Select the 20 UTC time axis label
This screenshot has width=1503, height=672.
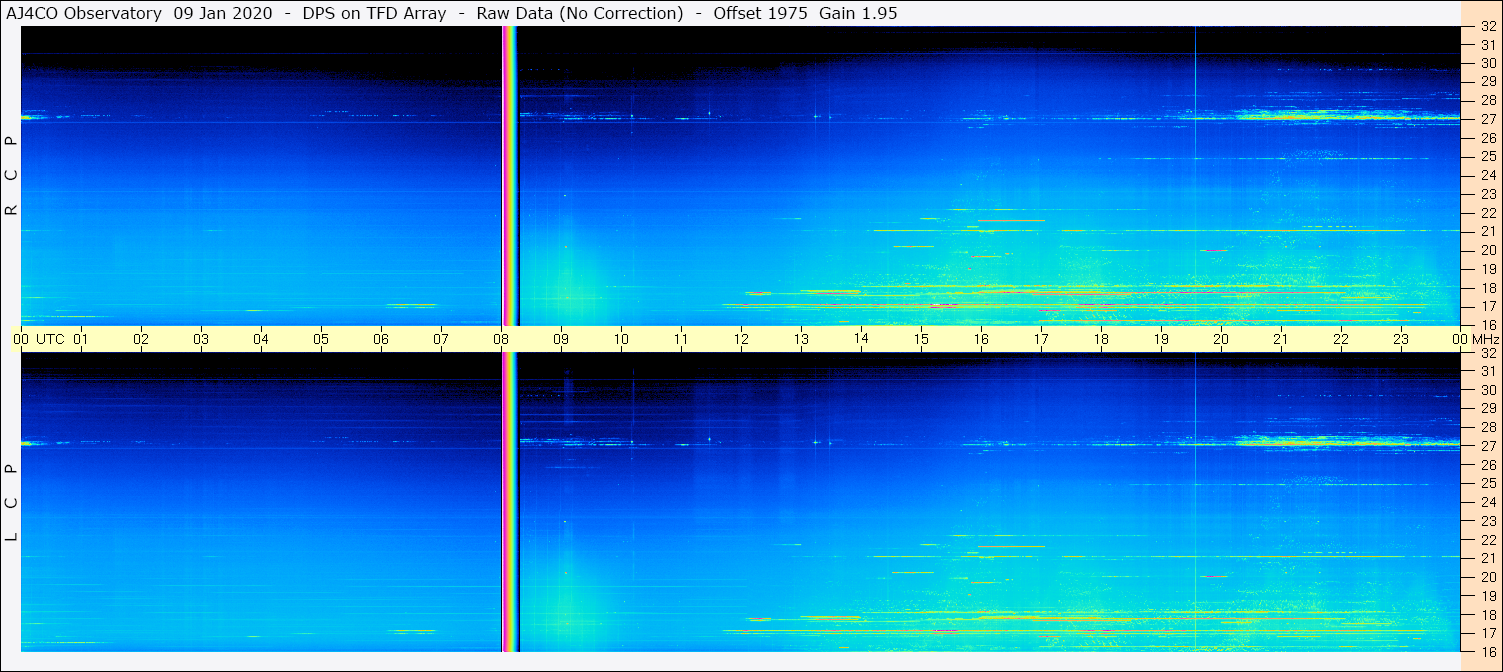tap(1221, 339)
